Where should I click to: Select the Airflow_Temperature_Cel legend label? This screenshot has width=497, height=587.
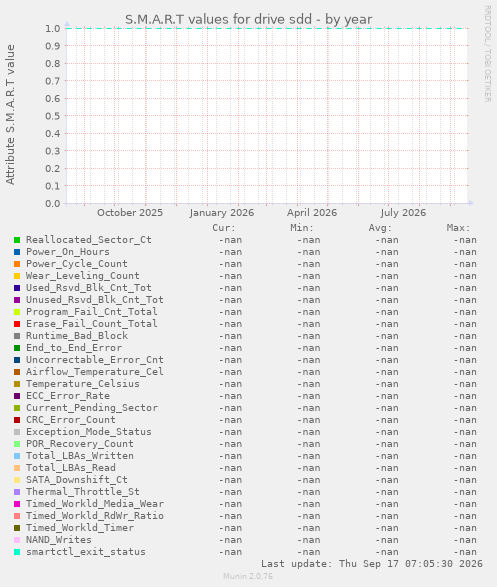coord(95,372)
